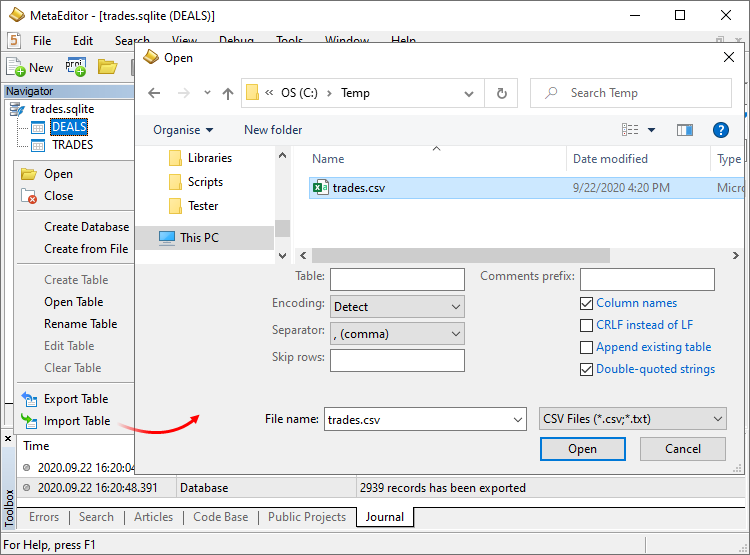
Task: Close the Toolbox panel with the x
Action: pos(8,438)
